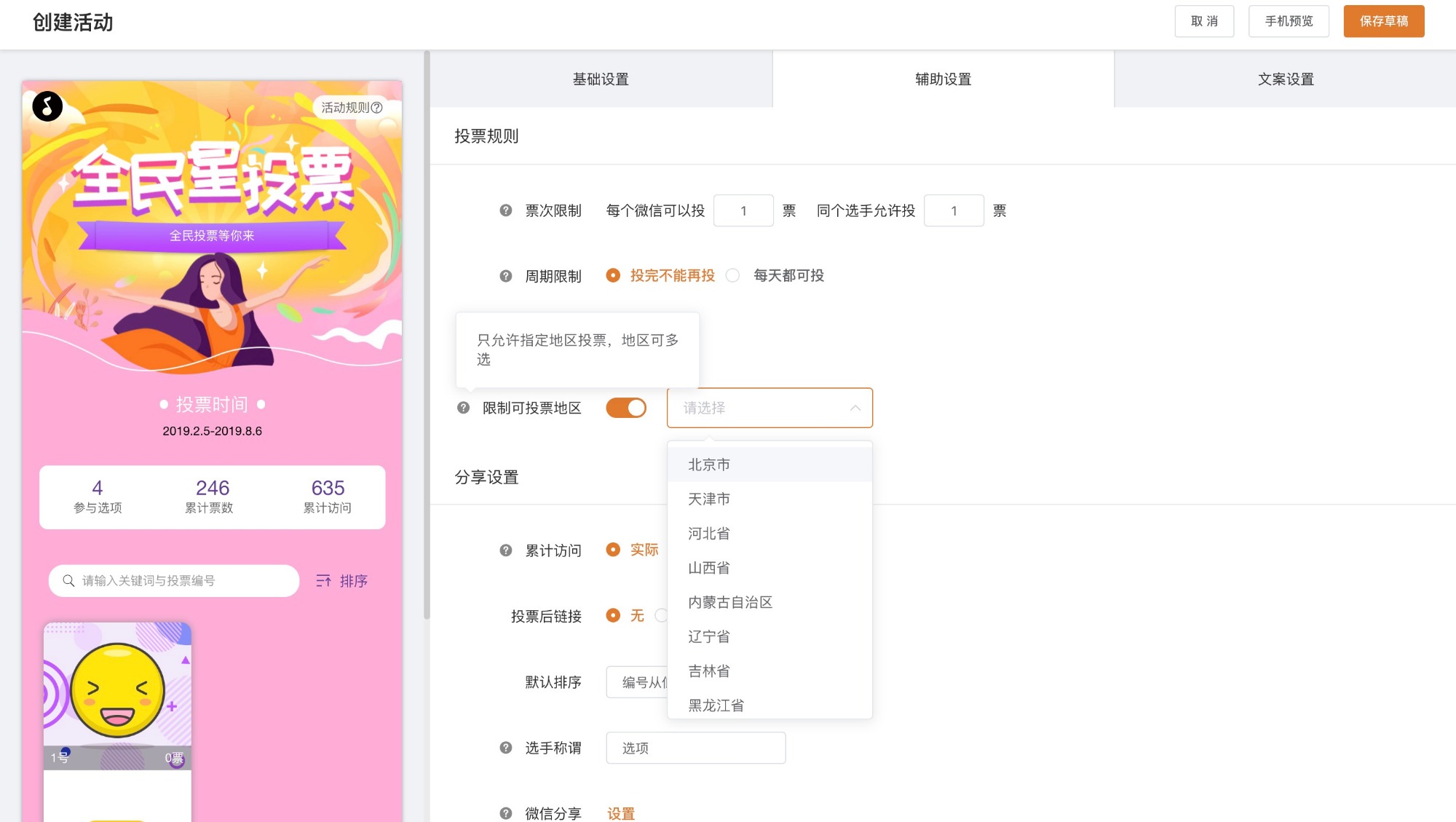Screen dimensions: 1456x822
Task: Turn off the 限制可投票地区 switch
Action: [x=626, y=408]
